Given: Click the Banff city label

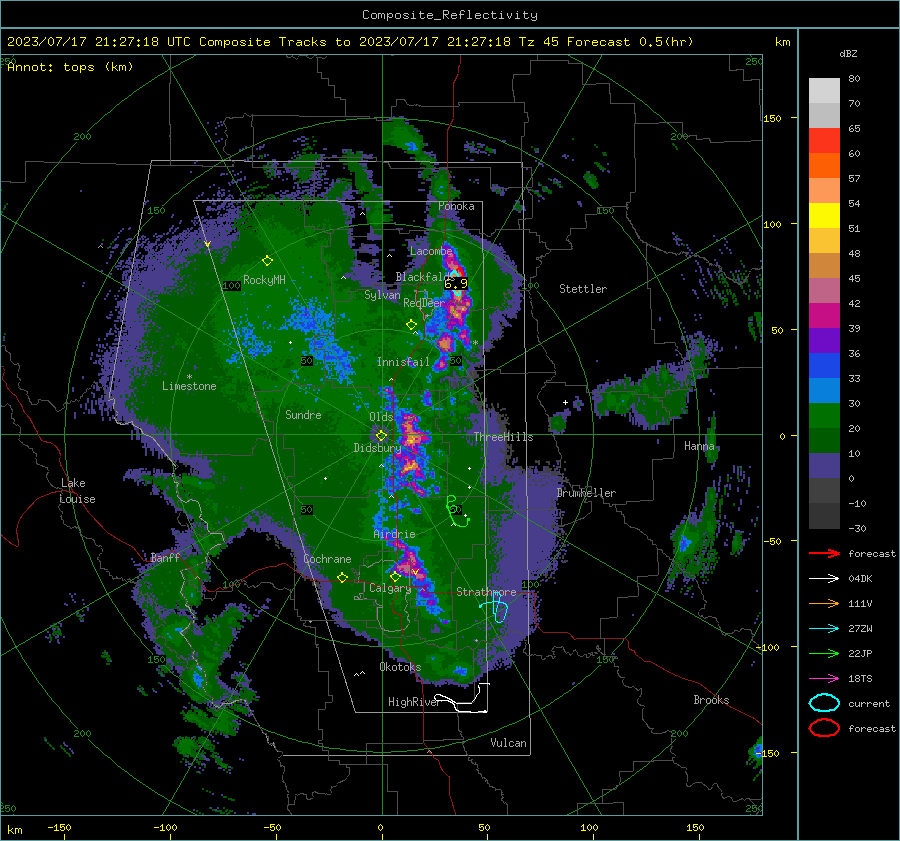Looking at the screenshot, I should tap(165, 557).
